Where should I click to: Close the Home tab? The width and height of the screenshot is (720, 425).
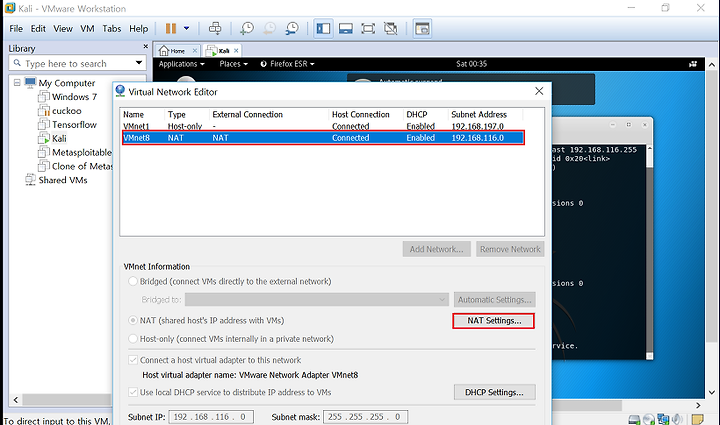195,50
